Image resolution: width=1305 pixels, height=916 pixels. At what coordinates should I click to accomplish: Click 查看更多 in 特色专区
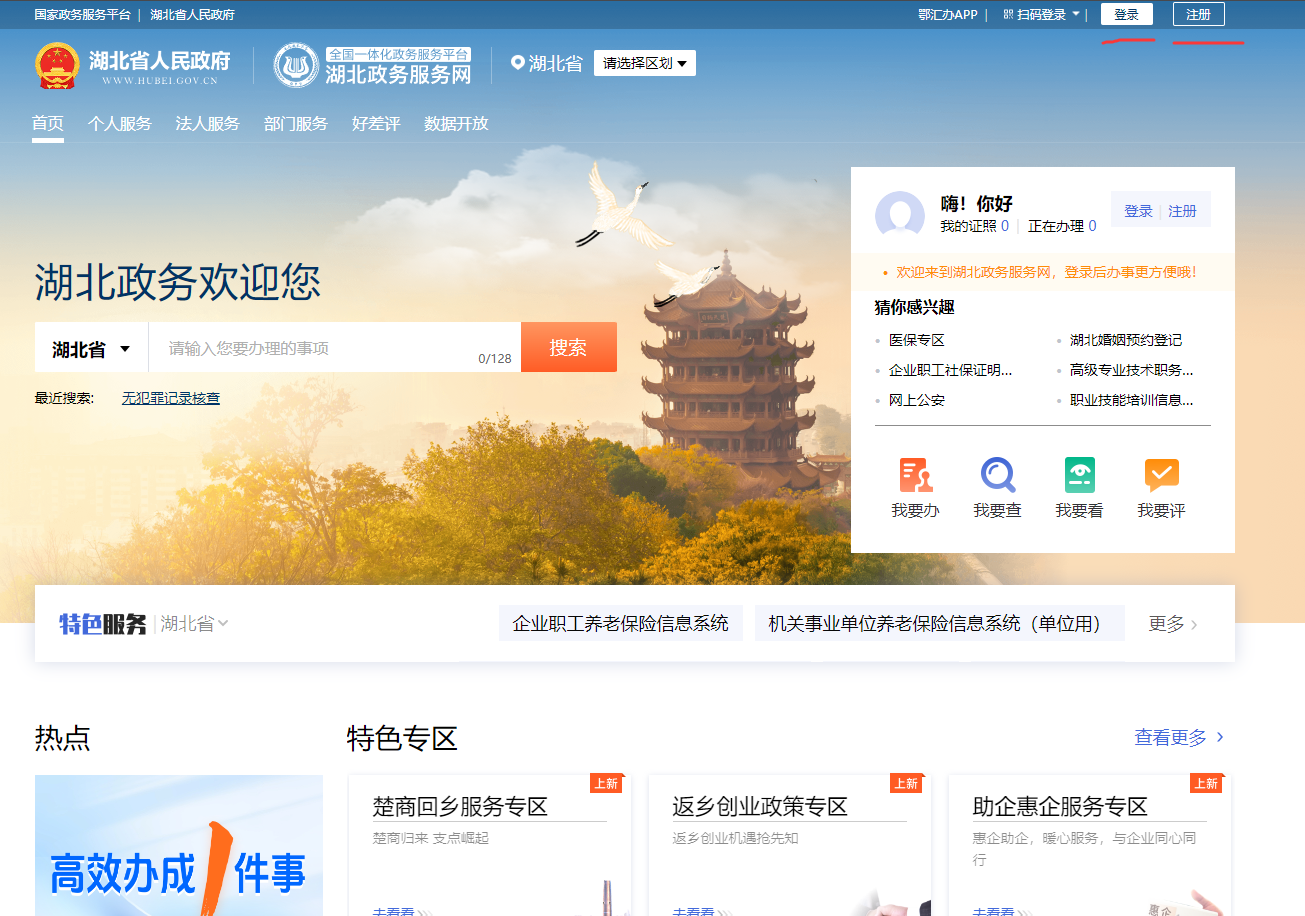coord(1179,737)
